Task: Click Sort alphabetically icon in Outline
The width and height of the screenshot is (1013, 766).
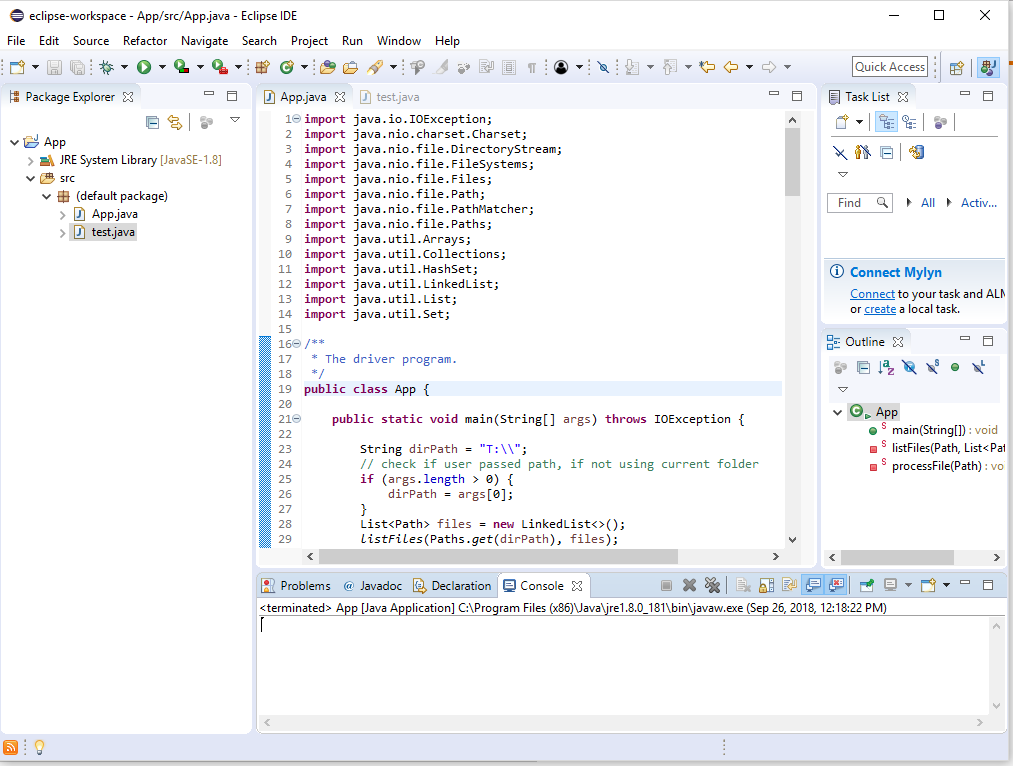Action: coord(886,368)
